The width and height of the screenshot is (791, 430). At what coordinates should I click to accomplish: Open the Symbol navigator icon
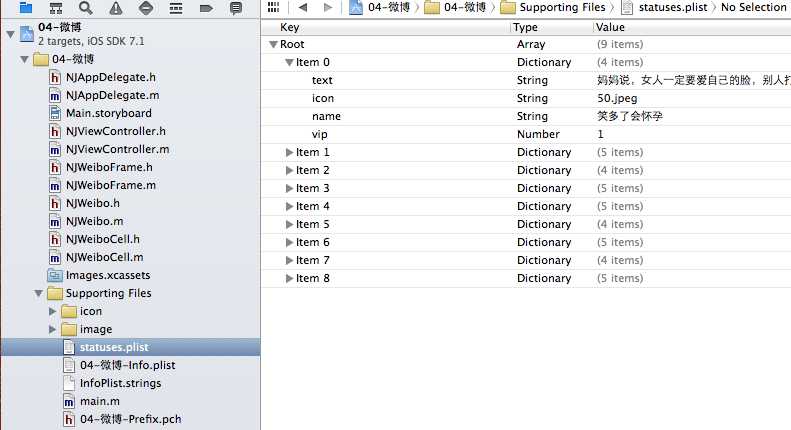[55, 8]
